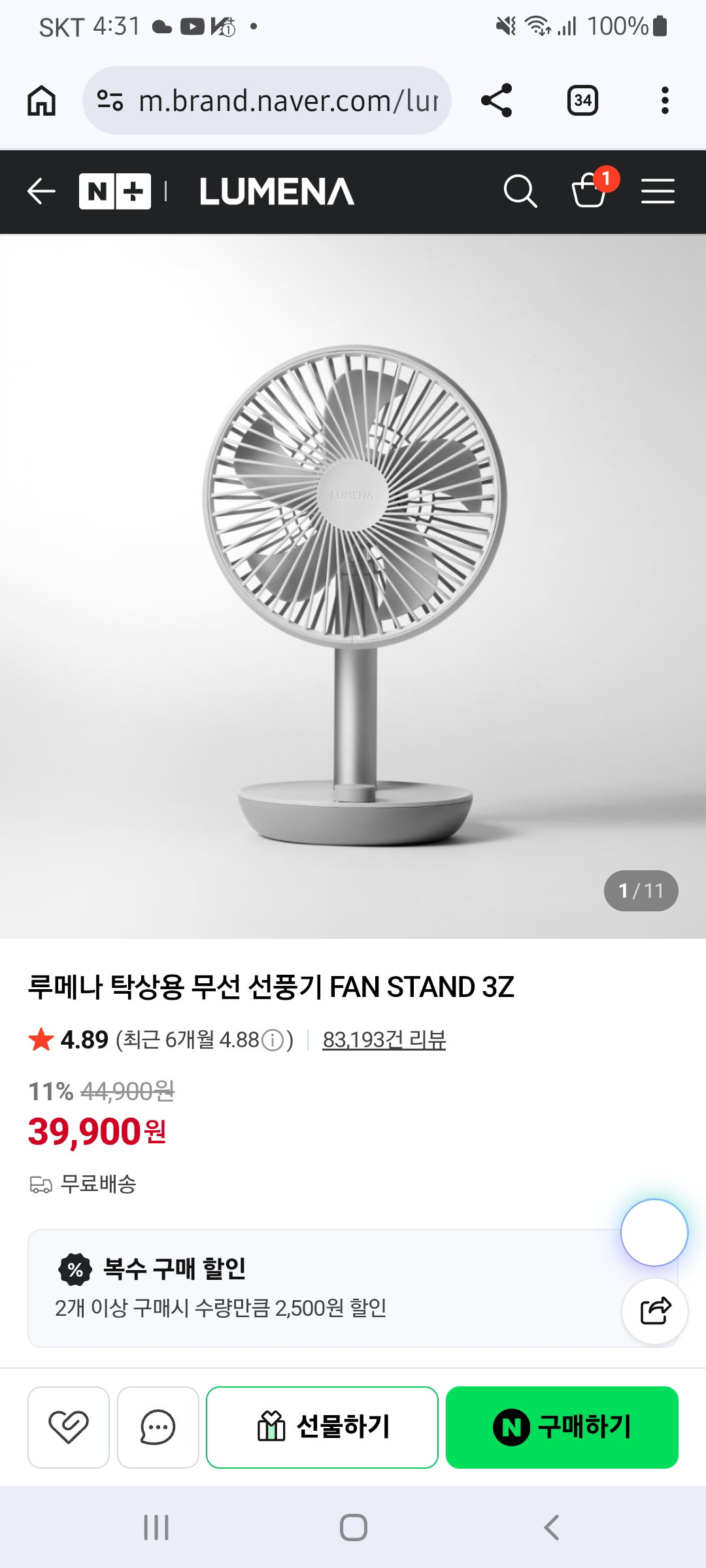The height and width of the screenshot is (1568, 706).
Task: Open shopping cart with 1 item
Action: pos(591,189)
